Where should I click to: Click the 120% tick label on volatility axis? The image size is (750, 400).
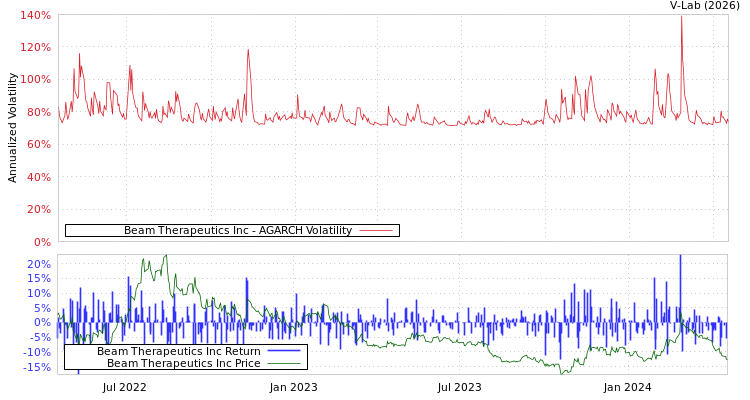coord(35,48)
